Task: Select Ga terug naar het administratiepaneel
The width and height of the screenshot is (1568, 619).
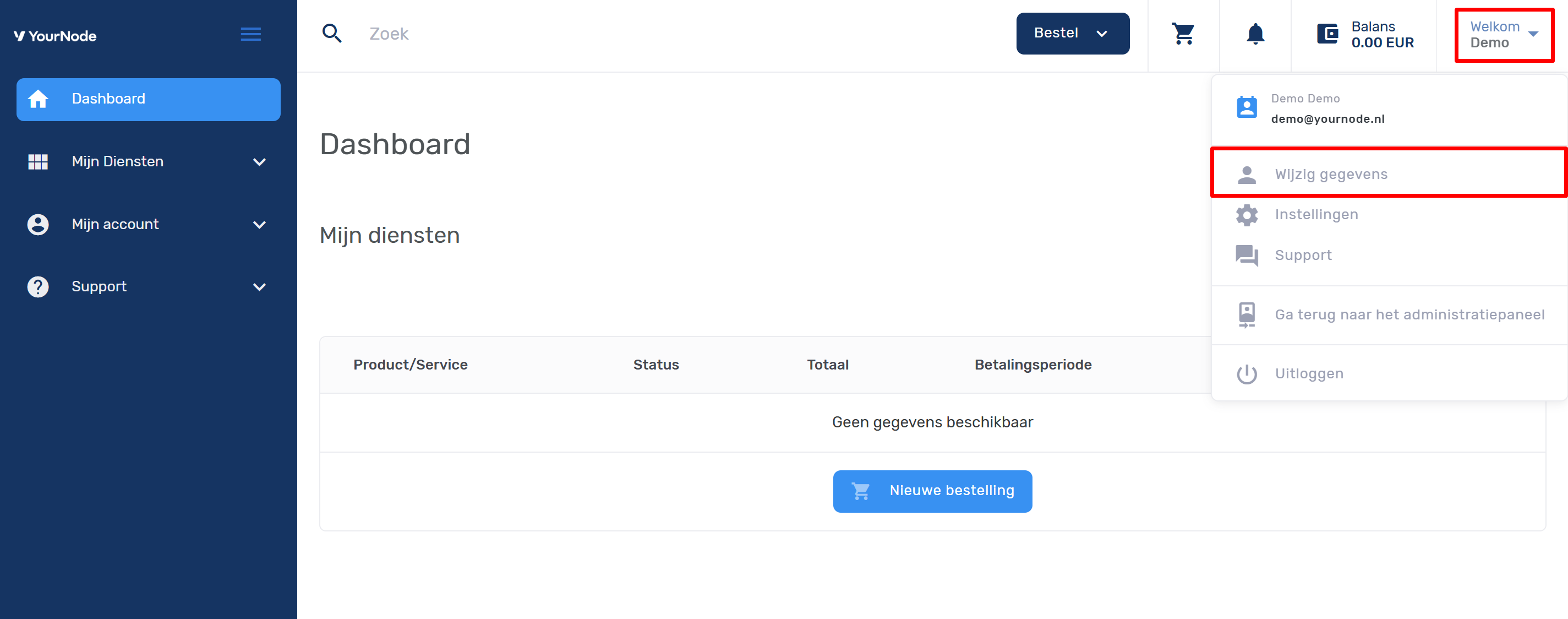Action: (x=1389, y=315)
